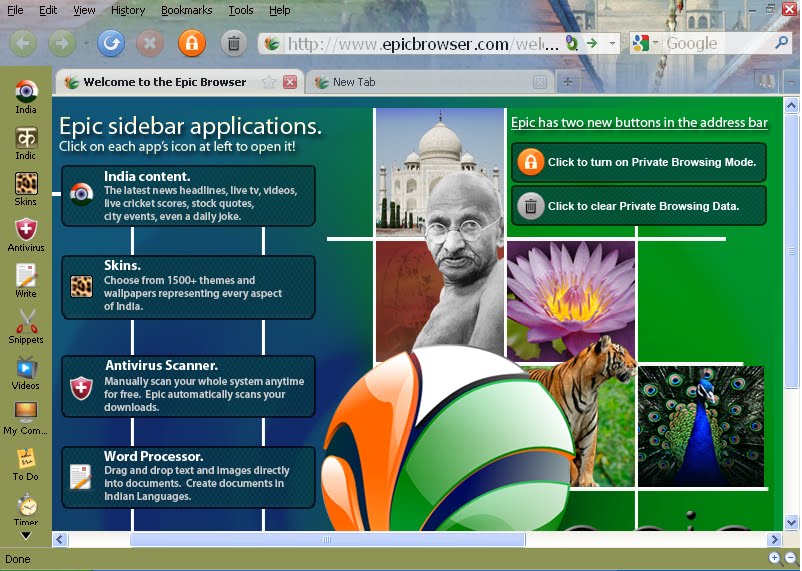The width and height of the screenshot is (802, 571).
Task: Click the Skins card heading
Action: (122, 266)
